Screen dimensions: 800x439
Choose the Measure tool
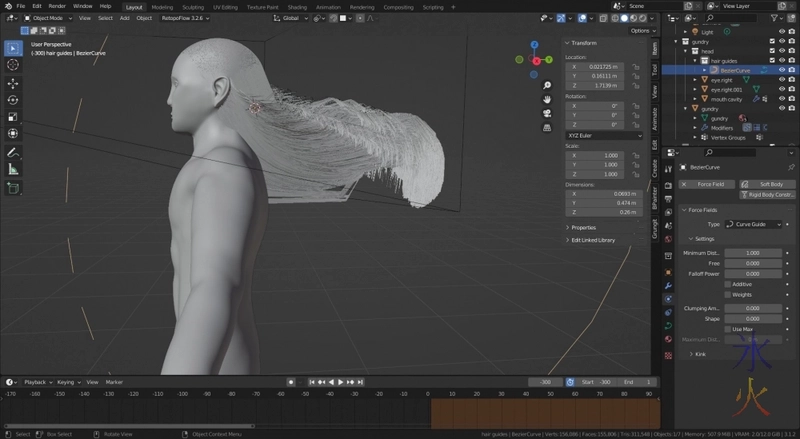pos(13,169)
